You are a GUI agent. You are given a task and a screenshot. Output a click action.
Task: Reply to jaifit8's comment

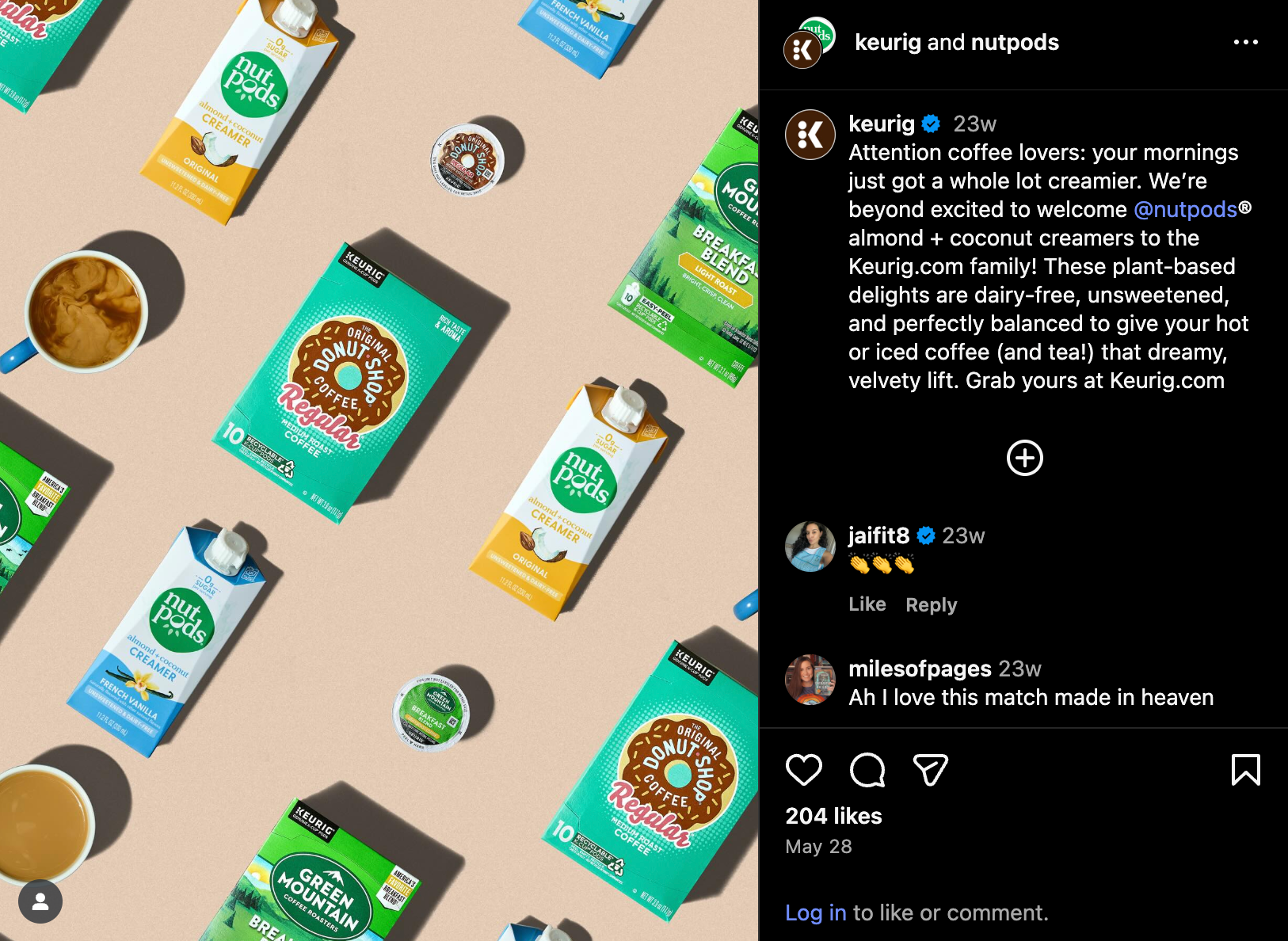931,605
